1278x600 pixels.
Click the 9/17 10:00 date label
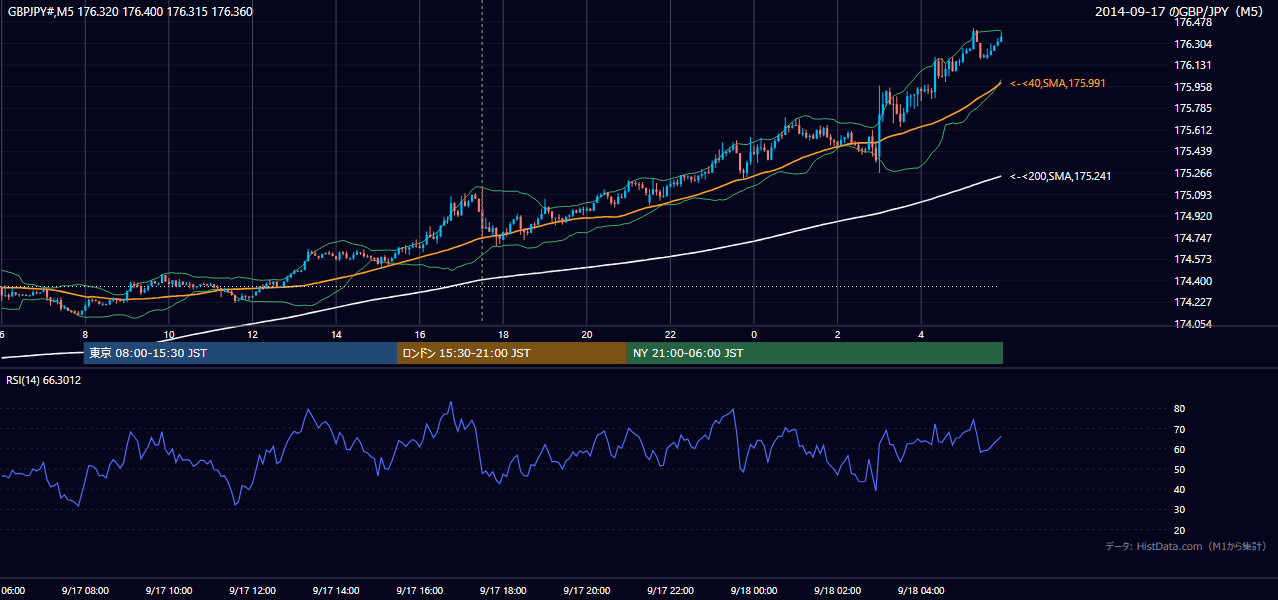point(168,591)
